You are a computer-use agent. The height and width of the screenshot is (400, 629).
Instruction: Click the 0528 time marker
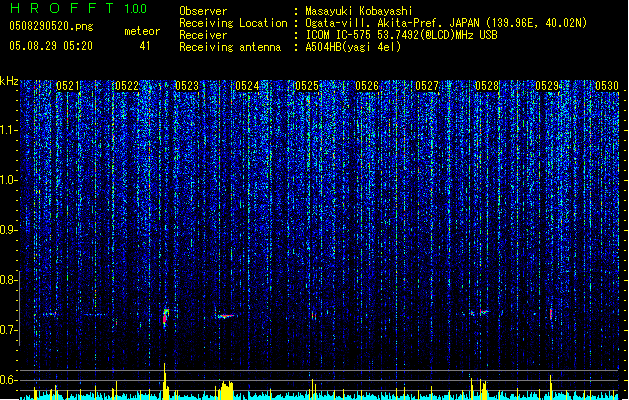487,86
